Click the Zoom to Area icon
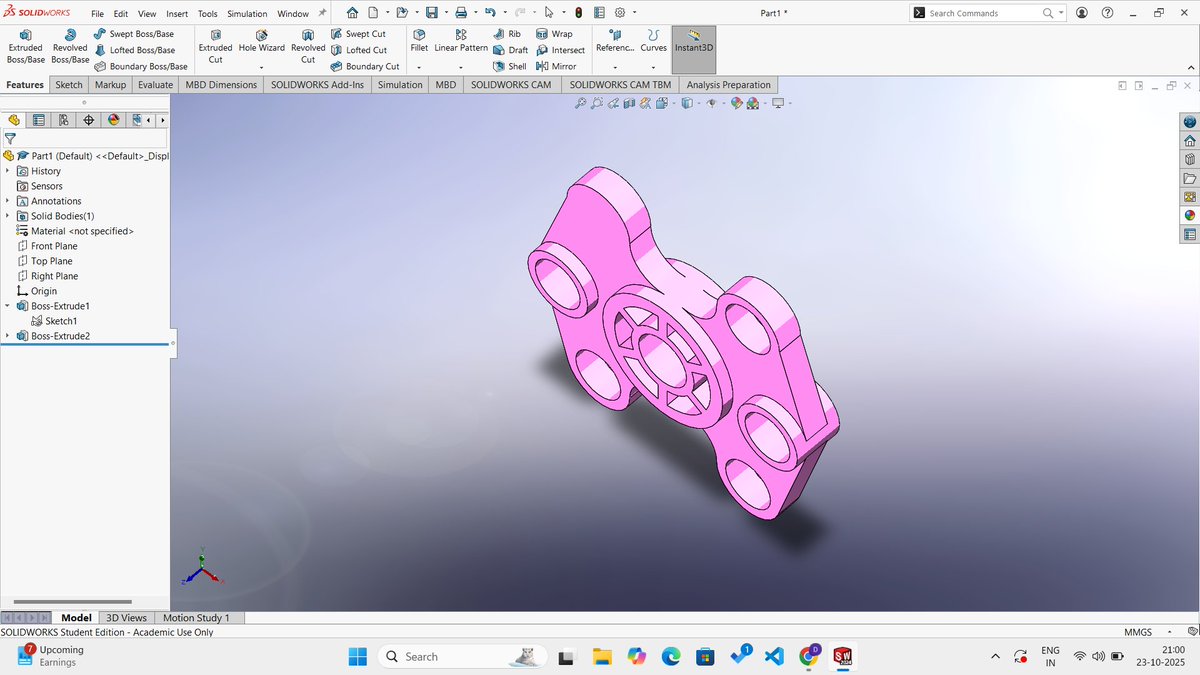 click(x=597, y=103)
